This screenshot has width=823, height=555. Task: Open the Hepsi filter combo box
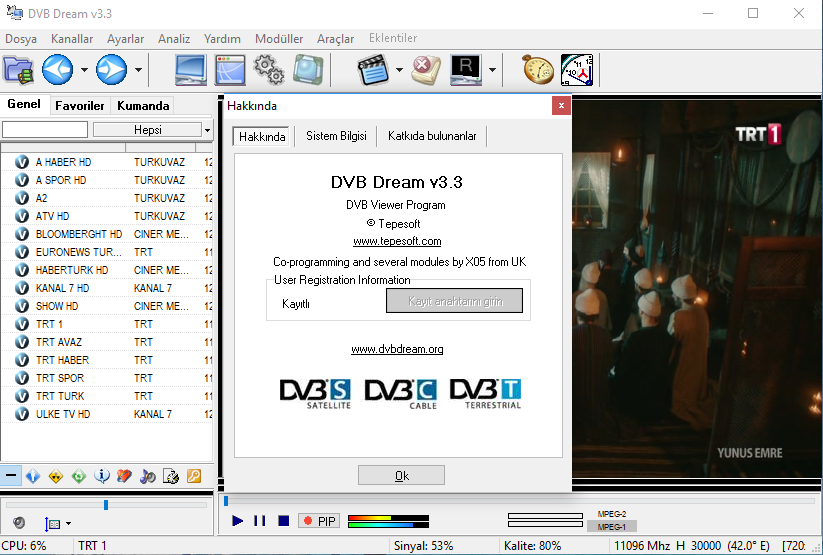tap(152, 130)
